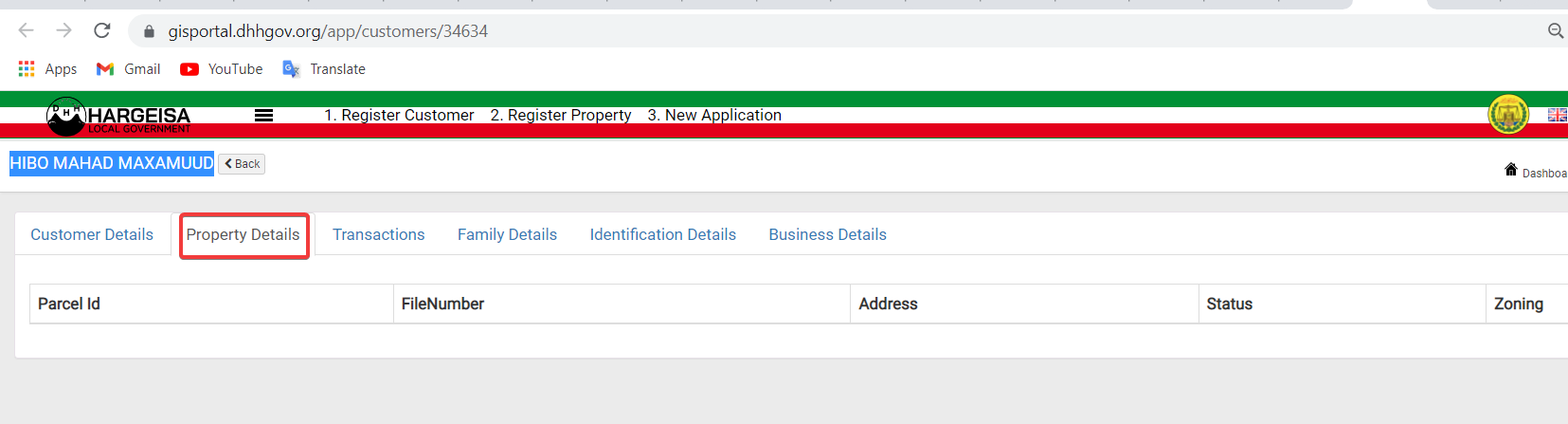Click the Hargeisa Local Government logo

point(118,117)
